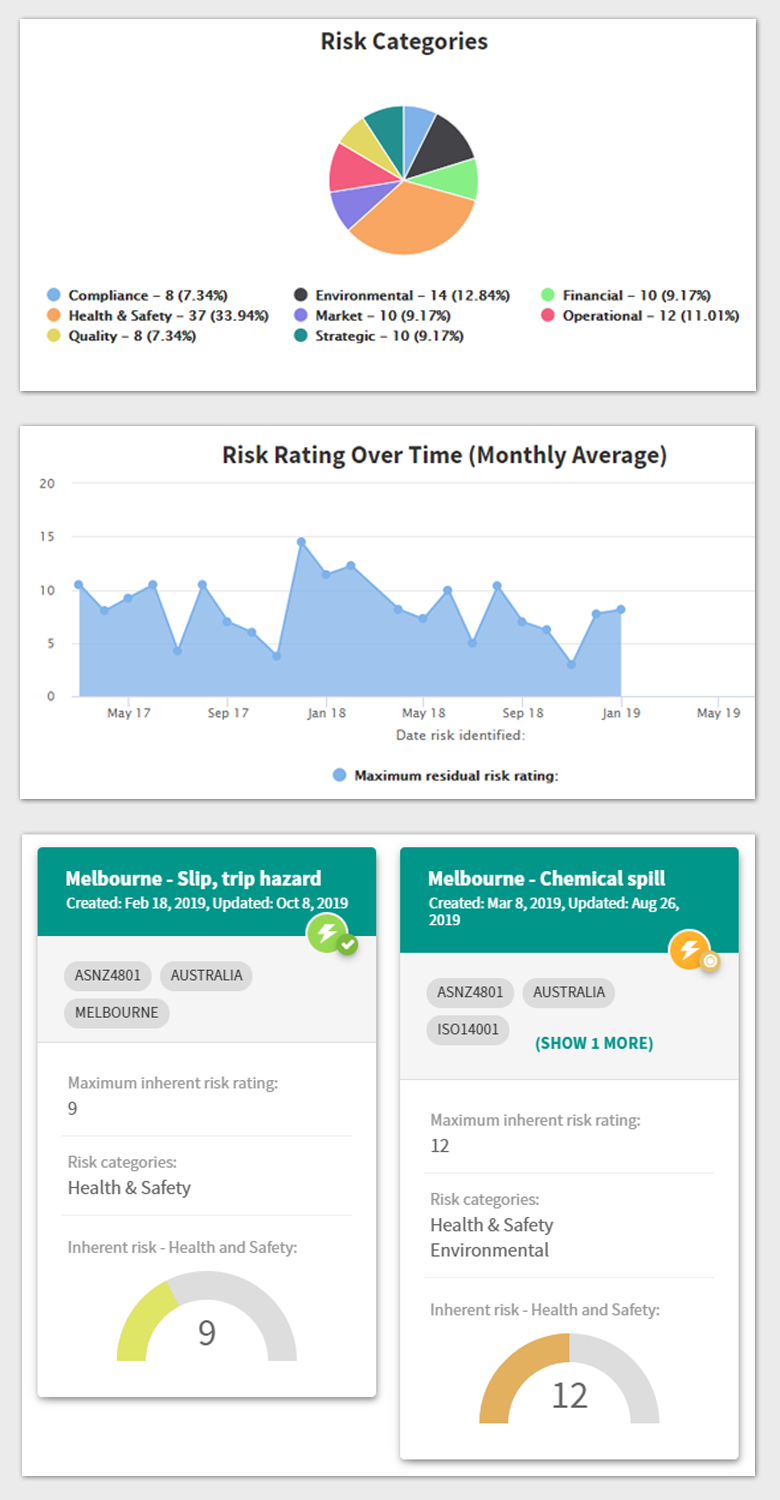Click the peak data point near Jan 18
The image size is (780, 1500).
click(301, 542)
